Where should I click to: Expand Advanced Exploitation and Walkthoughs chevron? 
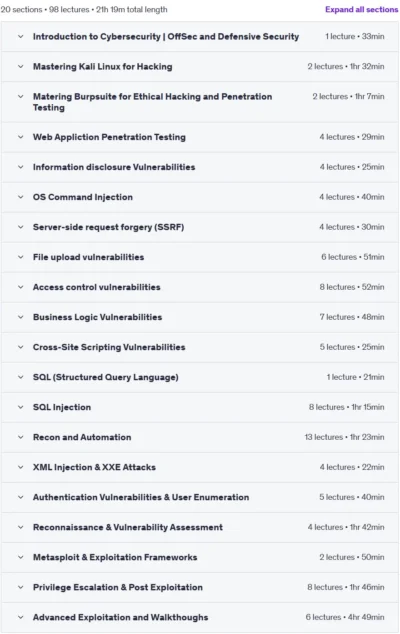(21, 617)
